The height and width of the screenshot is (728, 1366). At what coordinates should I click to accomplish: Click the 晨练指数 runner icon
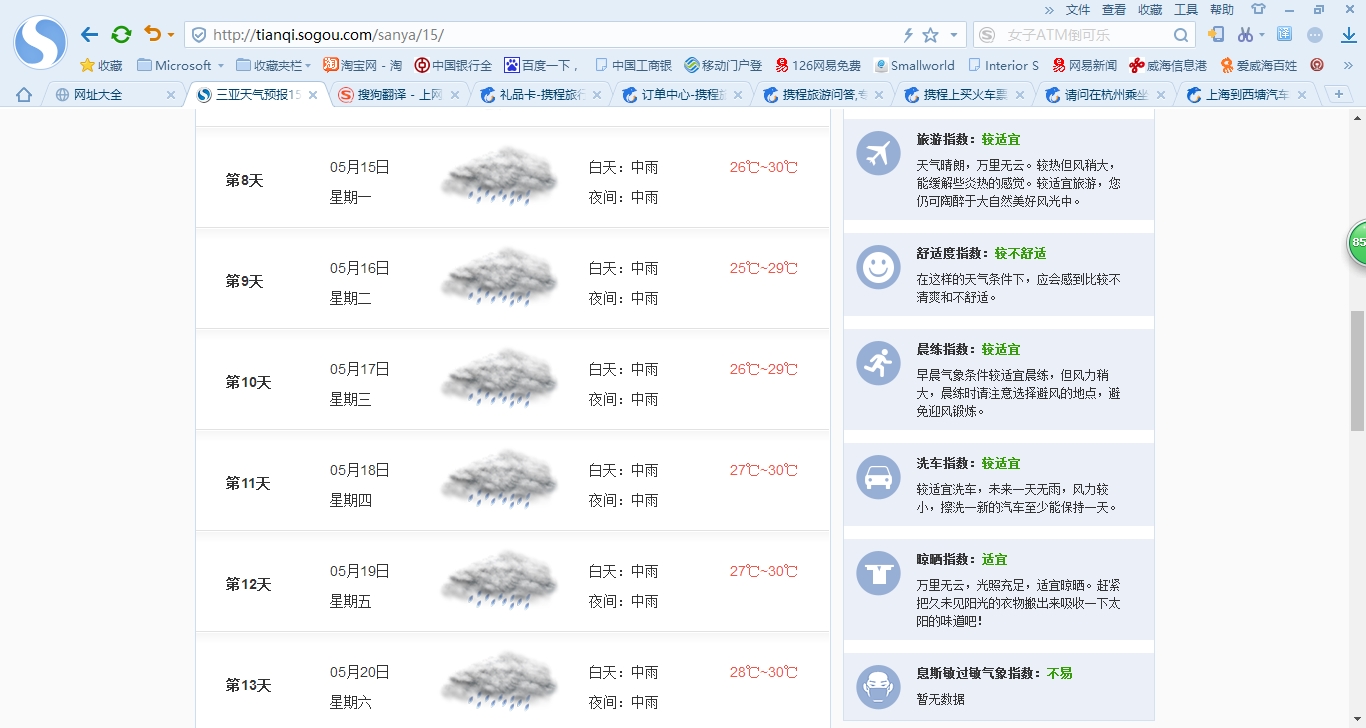point(878,363)
